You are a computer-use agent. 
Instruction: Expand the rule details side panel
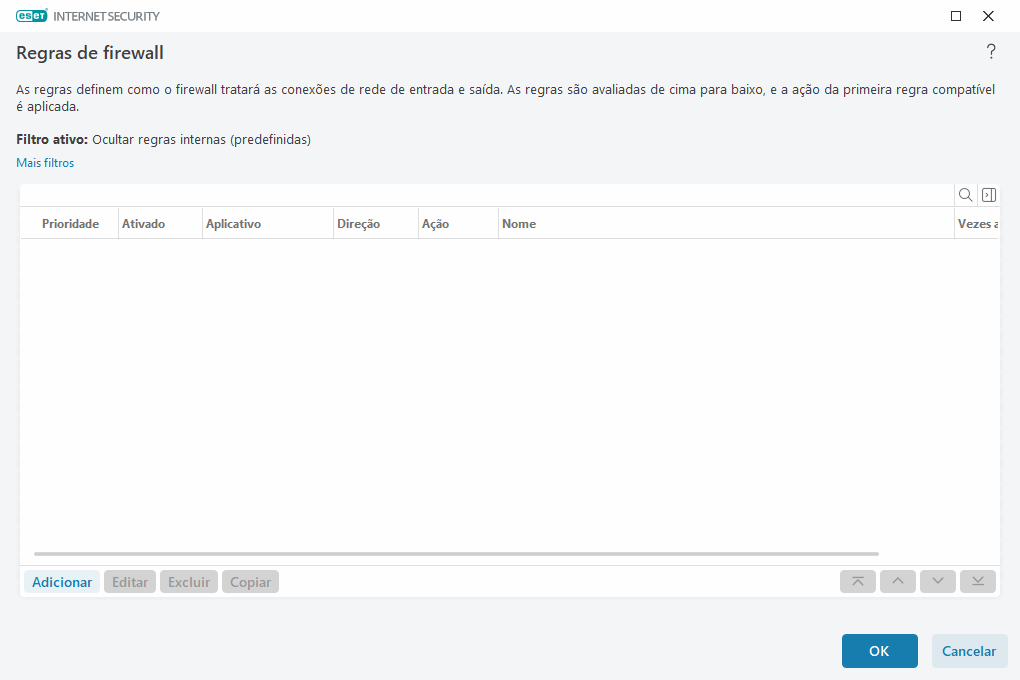(988, 194)
